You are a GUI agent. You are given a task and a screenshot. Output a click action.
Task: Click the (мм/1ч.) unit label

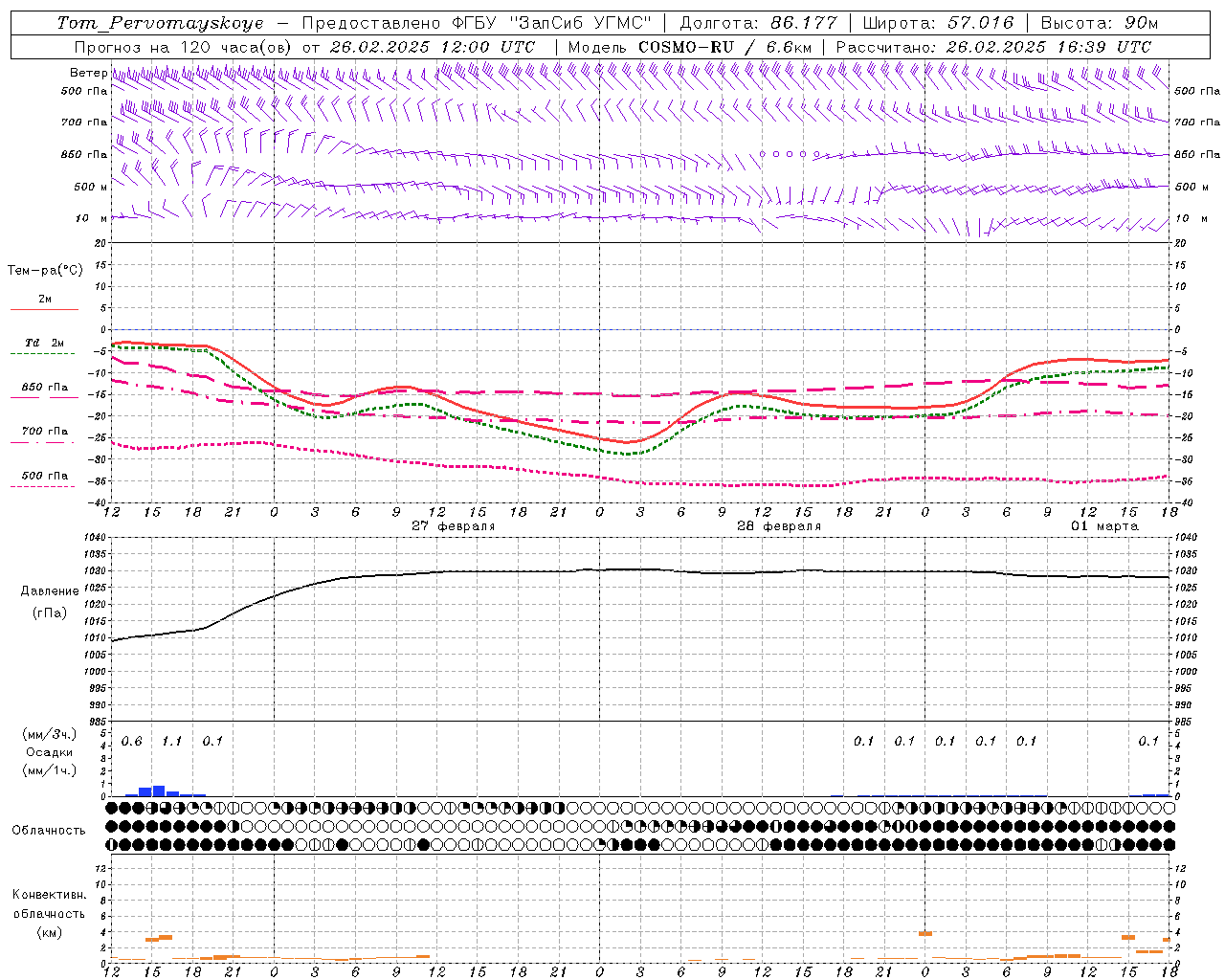tap(50, 770)
